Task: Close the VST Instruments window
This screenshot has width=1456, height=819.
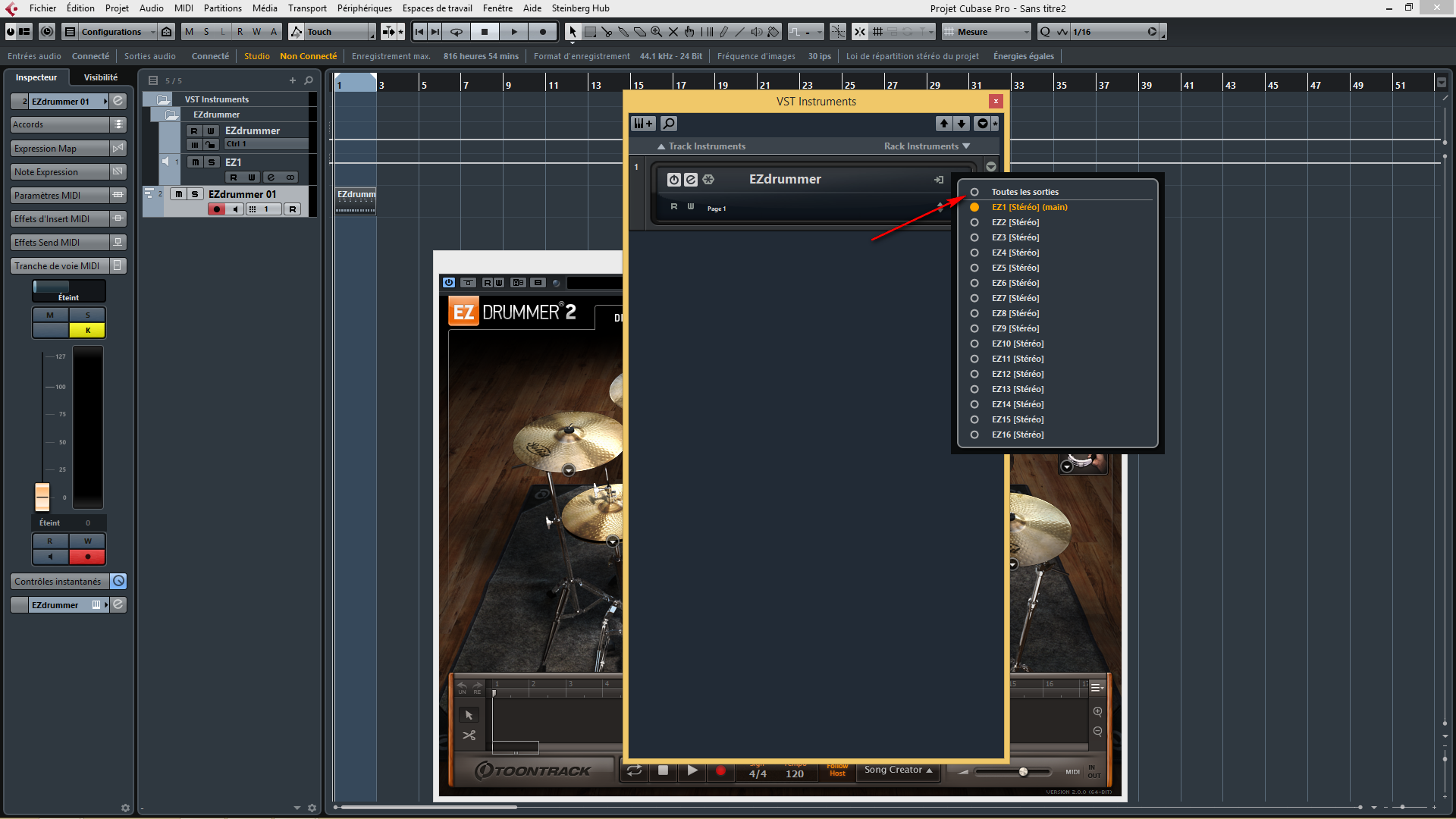Action: click(x=996, y=101)
